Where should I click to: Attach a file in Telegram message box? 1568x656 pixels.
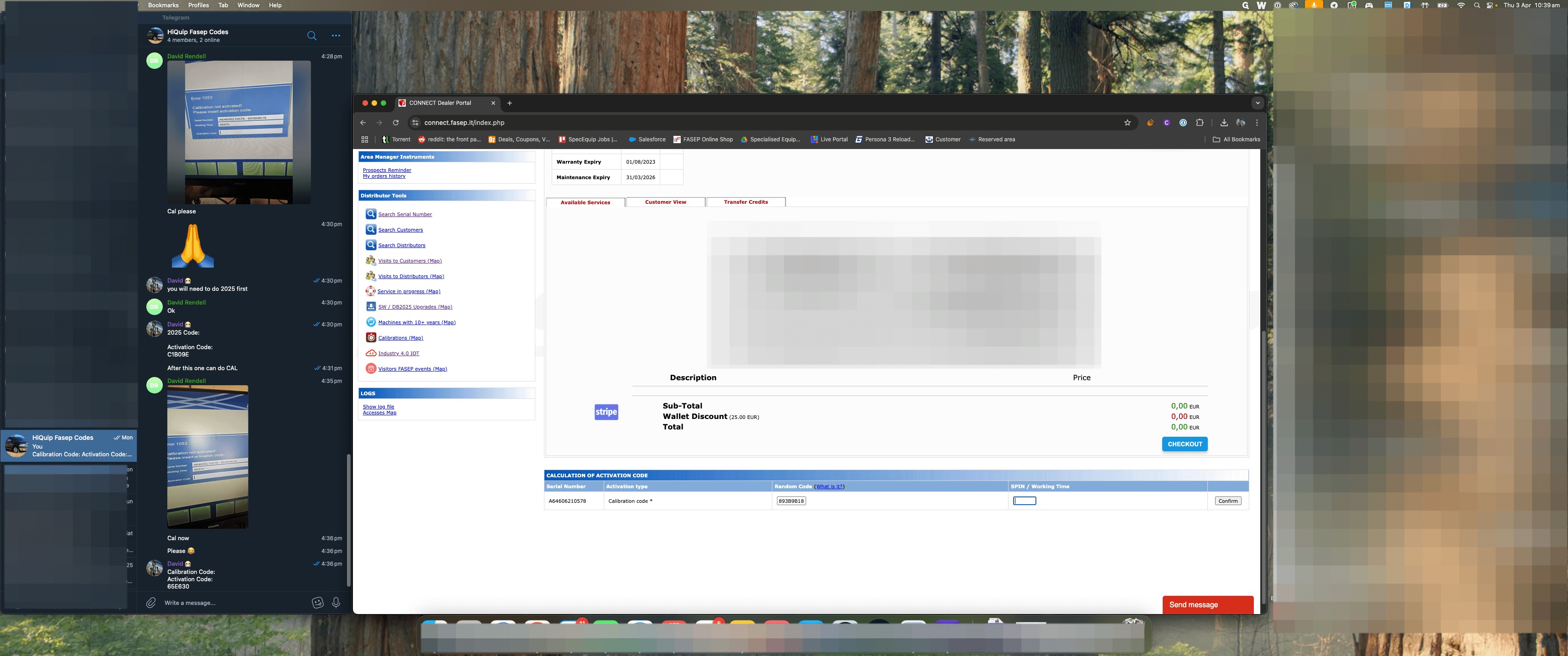151,603
